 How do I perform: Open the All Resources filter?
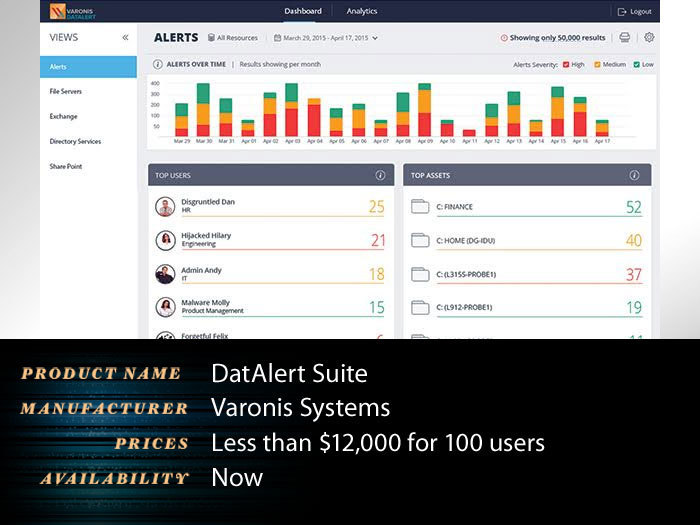point(233,38)
